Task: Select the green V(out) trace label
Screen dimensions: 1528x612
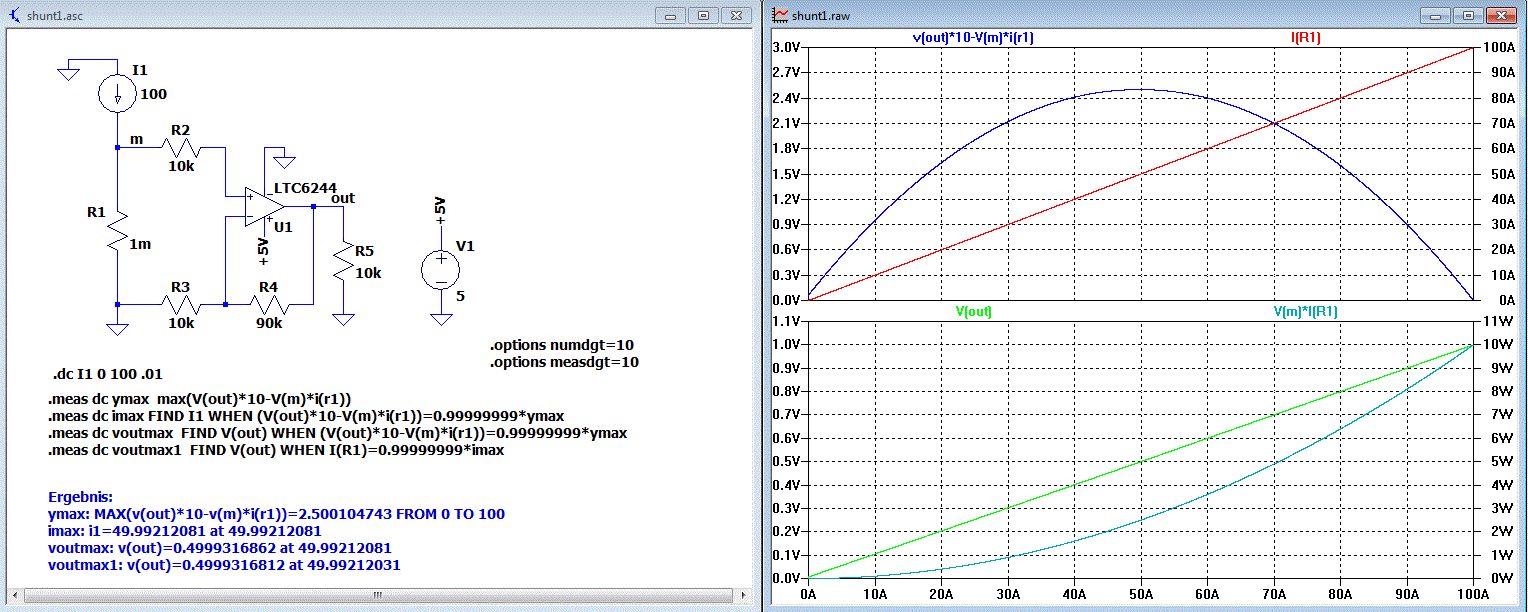Action: 974,311
